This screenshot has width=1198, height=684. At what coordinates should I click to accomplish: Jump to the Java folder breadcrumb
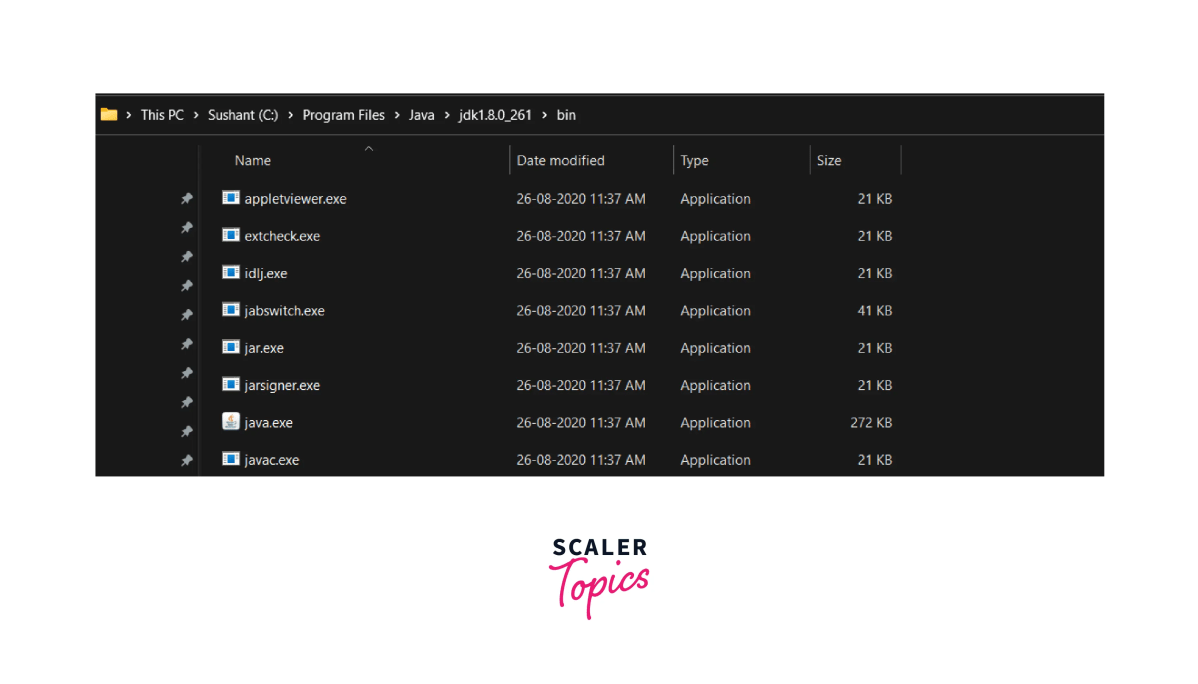tap(421, 115)
